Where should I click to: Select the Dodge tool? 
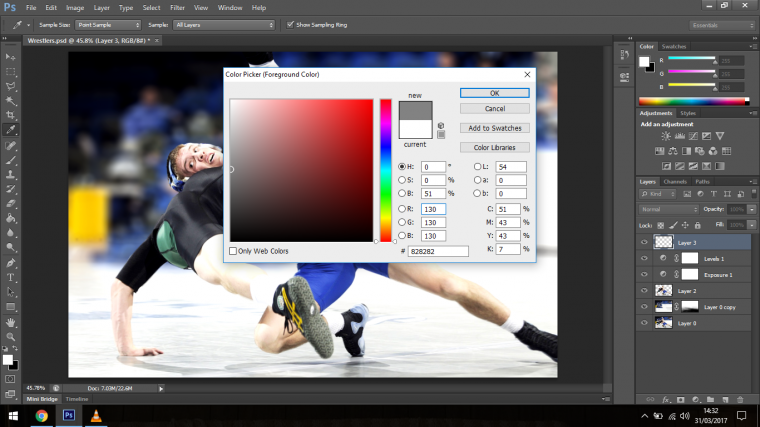(x=10, y=247)
